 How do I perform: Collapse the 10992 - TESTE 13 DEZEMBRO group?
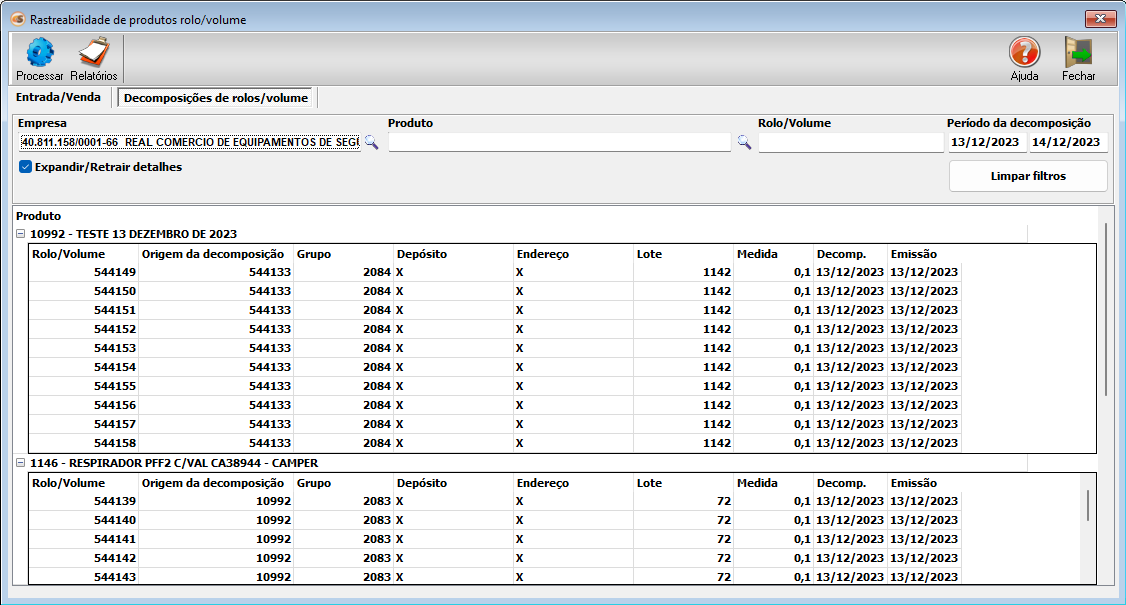coord(21,234)
